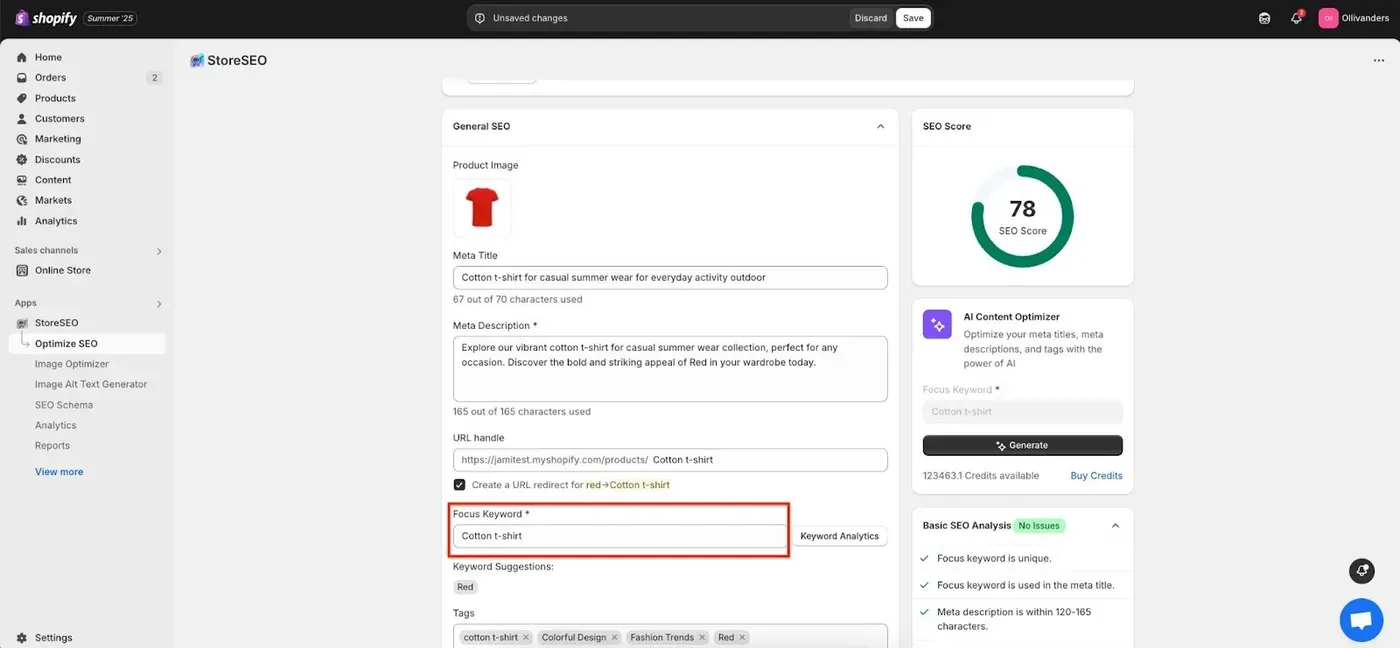
Task: Expand the Apps section chevron
Action: click(x=159, y=303)
